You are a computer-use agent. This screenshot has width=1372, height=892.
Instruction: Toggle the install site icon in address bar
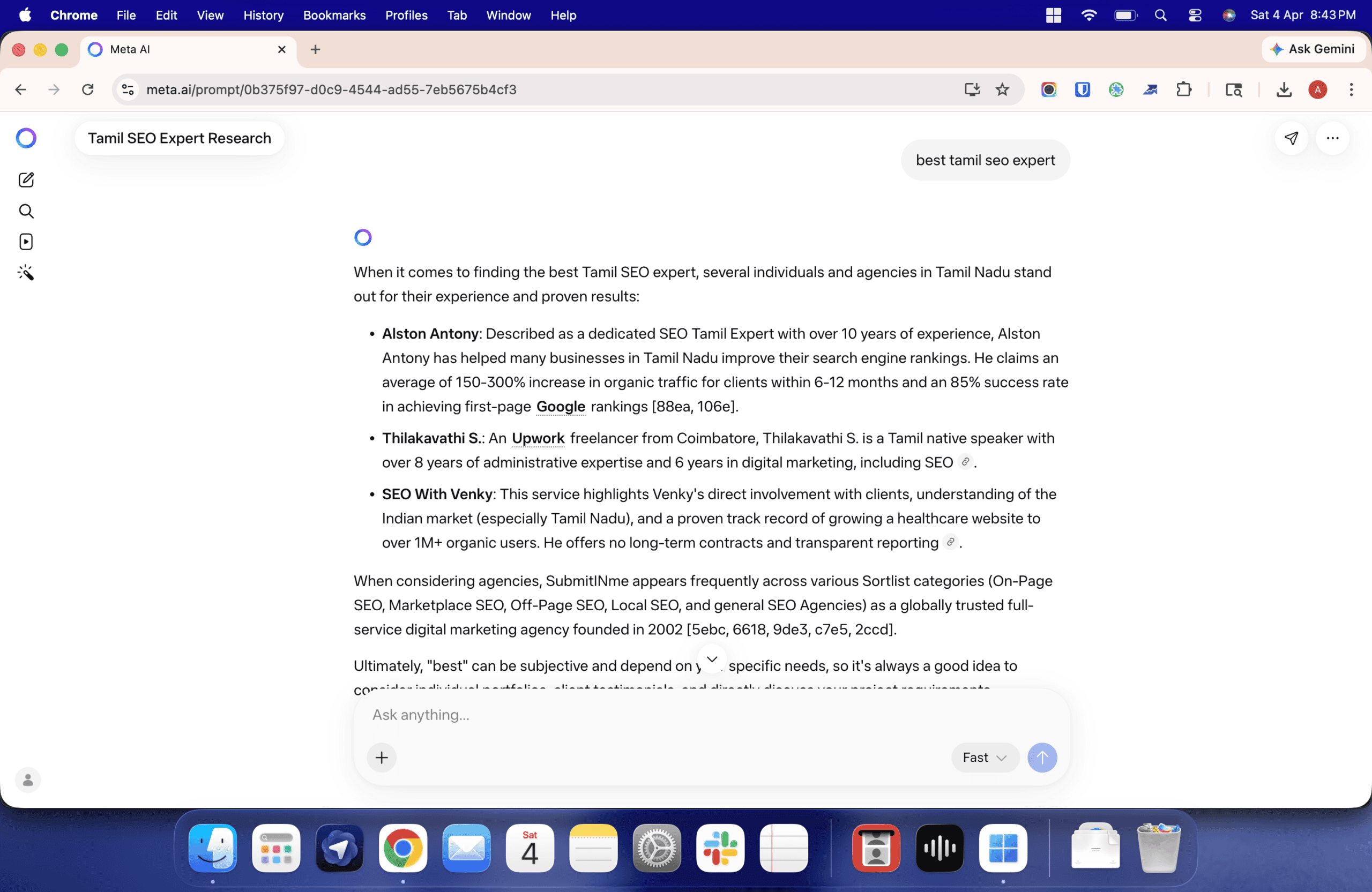click(972, 90)
